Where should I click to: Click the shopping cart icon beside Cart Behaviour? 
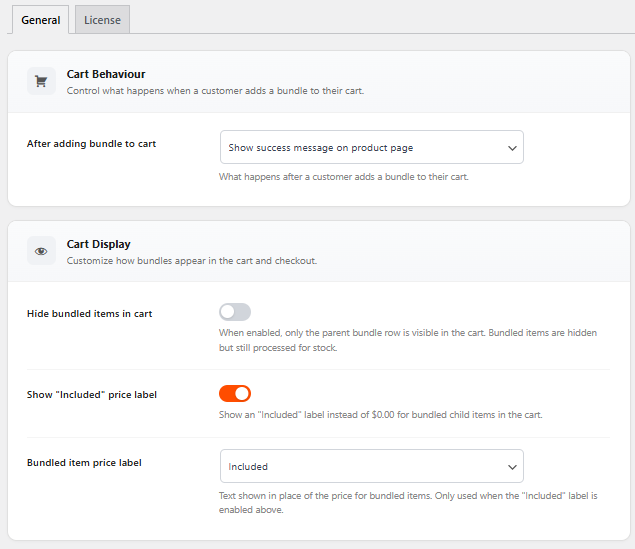point(41,82)
